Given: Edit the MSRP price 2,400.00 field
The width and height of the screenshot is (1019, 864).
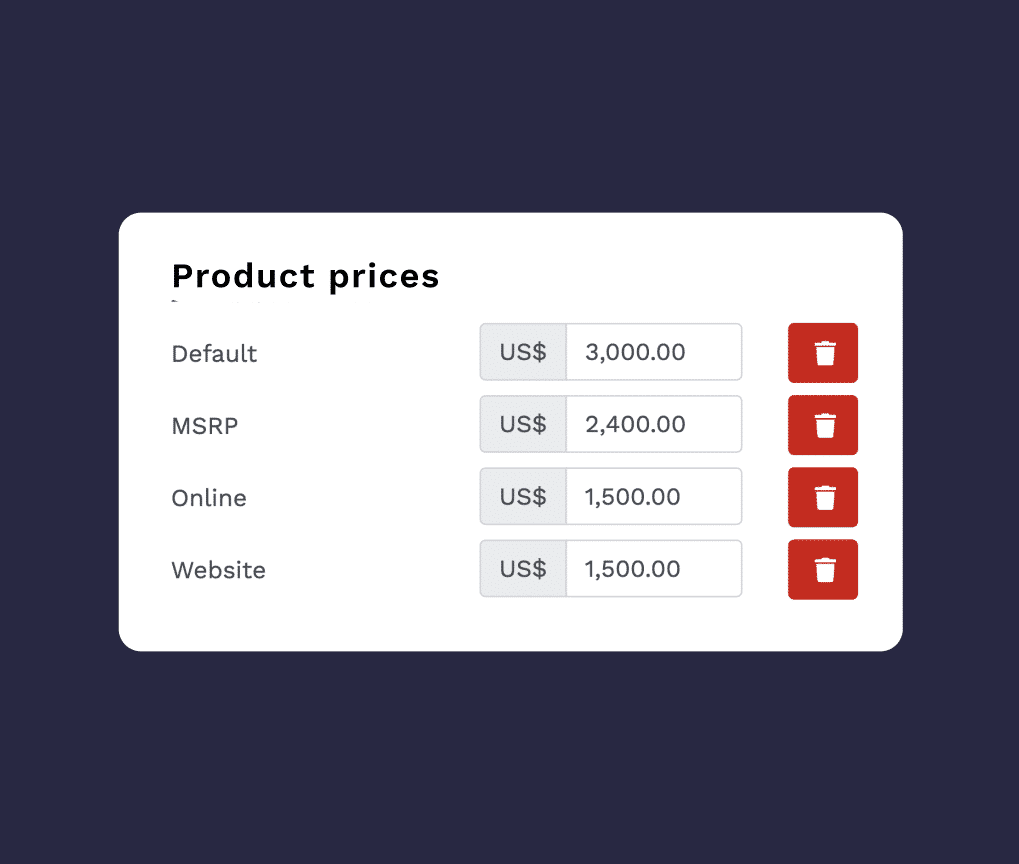Looking at the screenshot, I should [654, 424].
